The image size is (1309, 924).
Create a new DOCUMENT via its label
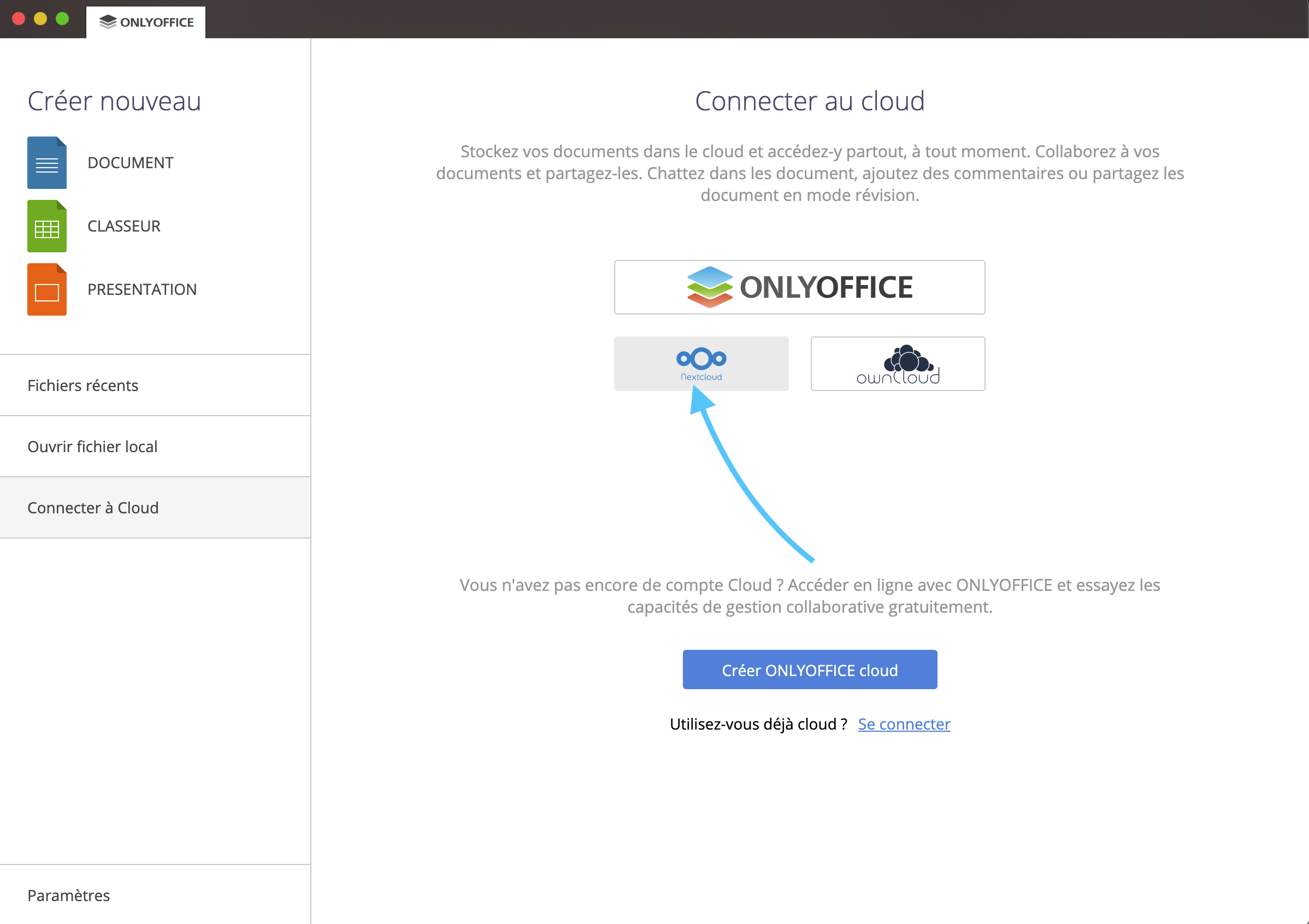click(x=130, y=162)
